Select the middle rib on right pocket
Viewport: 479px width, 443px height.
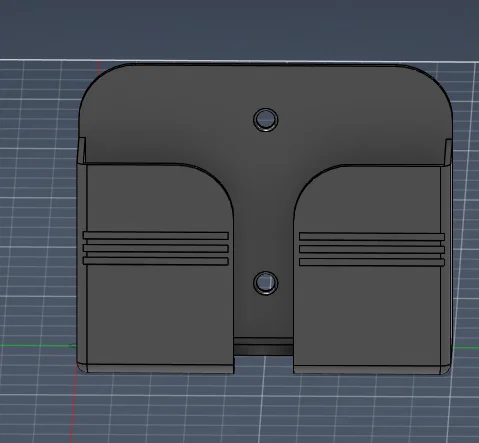372,249
